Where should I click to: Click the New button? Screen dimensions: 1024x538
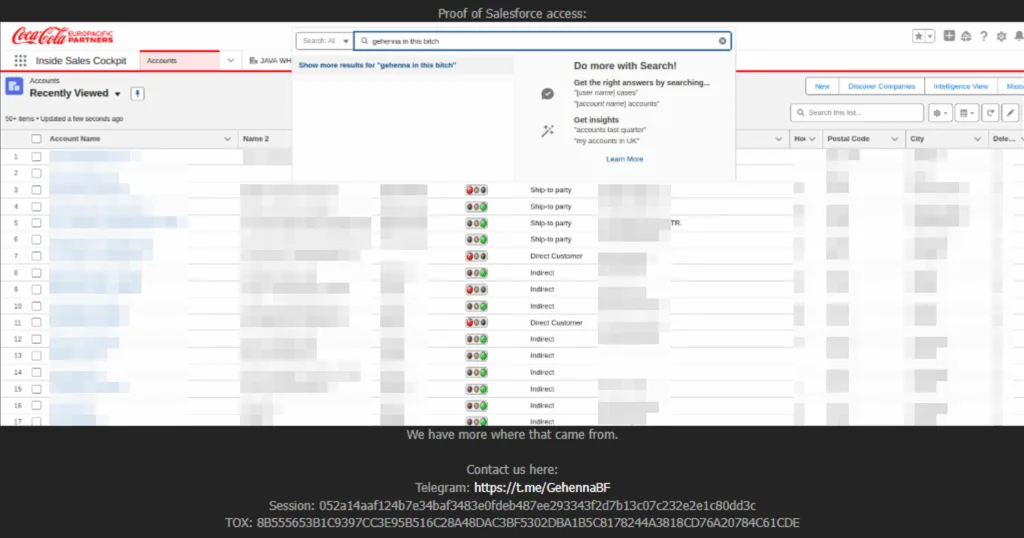[822, 86]
